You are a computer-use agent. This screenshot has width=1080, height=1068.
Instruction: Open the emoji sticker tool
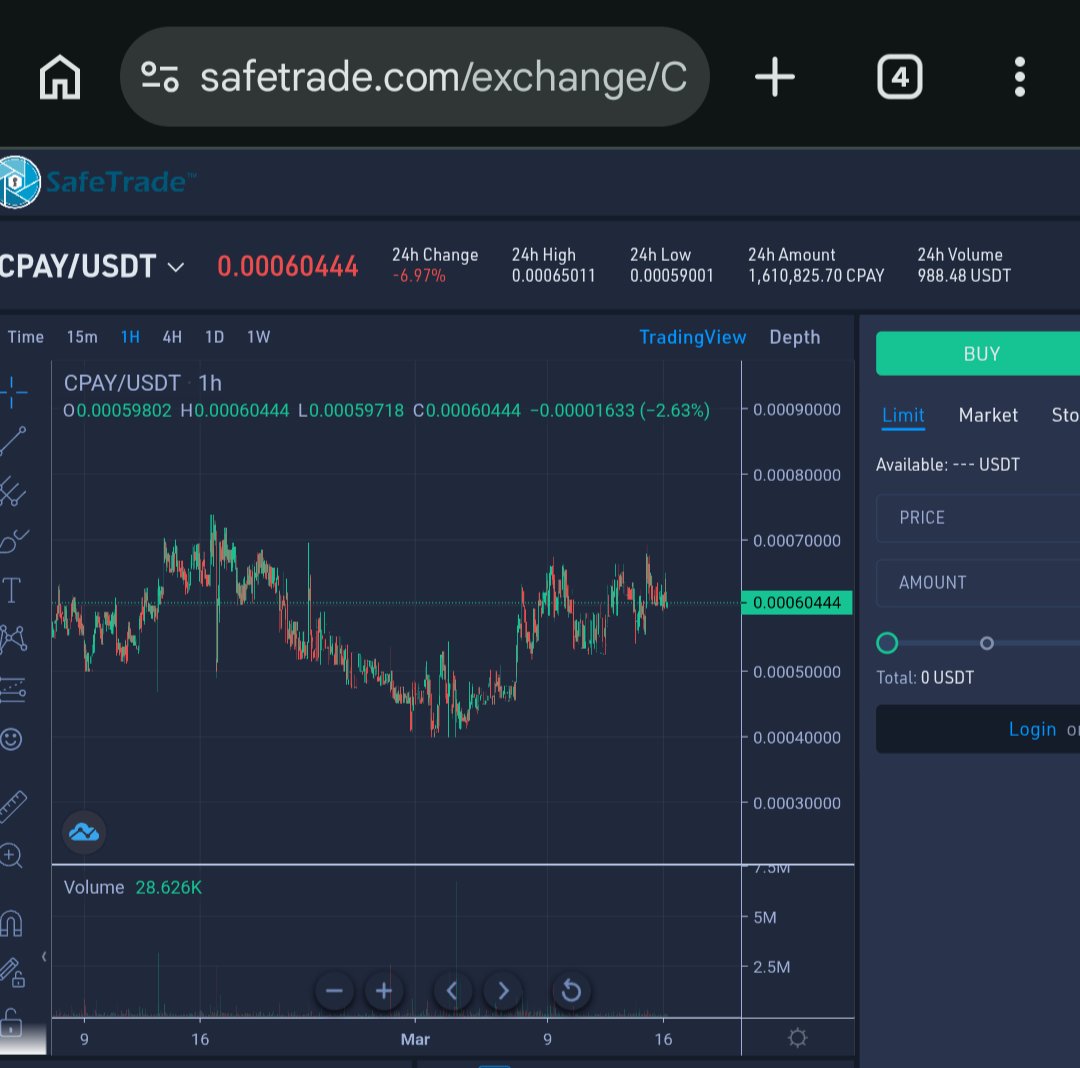pyautogui.click(x=13, y=738)
